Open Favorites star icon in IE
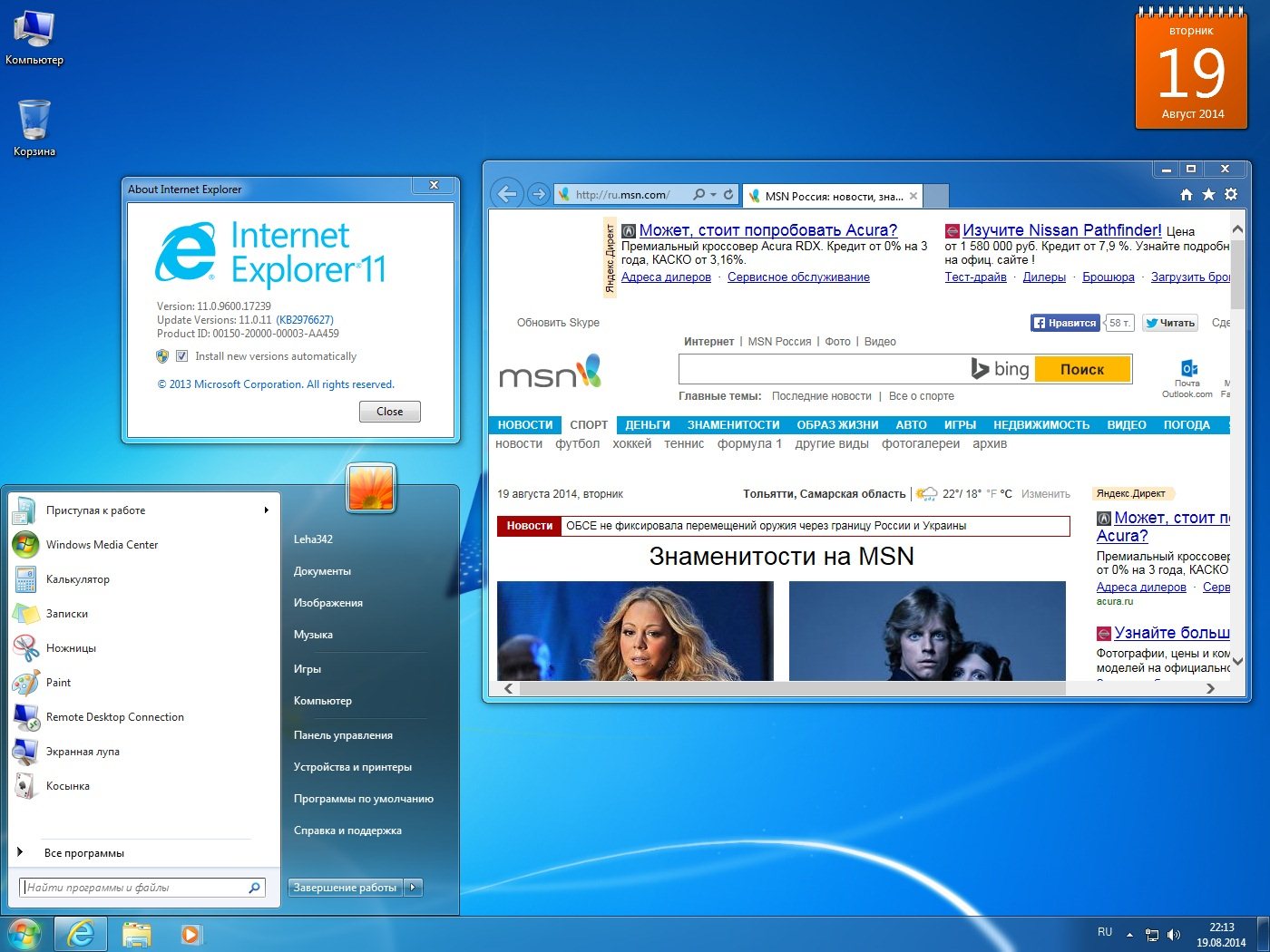 pyautogui.click(x=1208, y=194)
